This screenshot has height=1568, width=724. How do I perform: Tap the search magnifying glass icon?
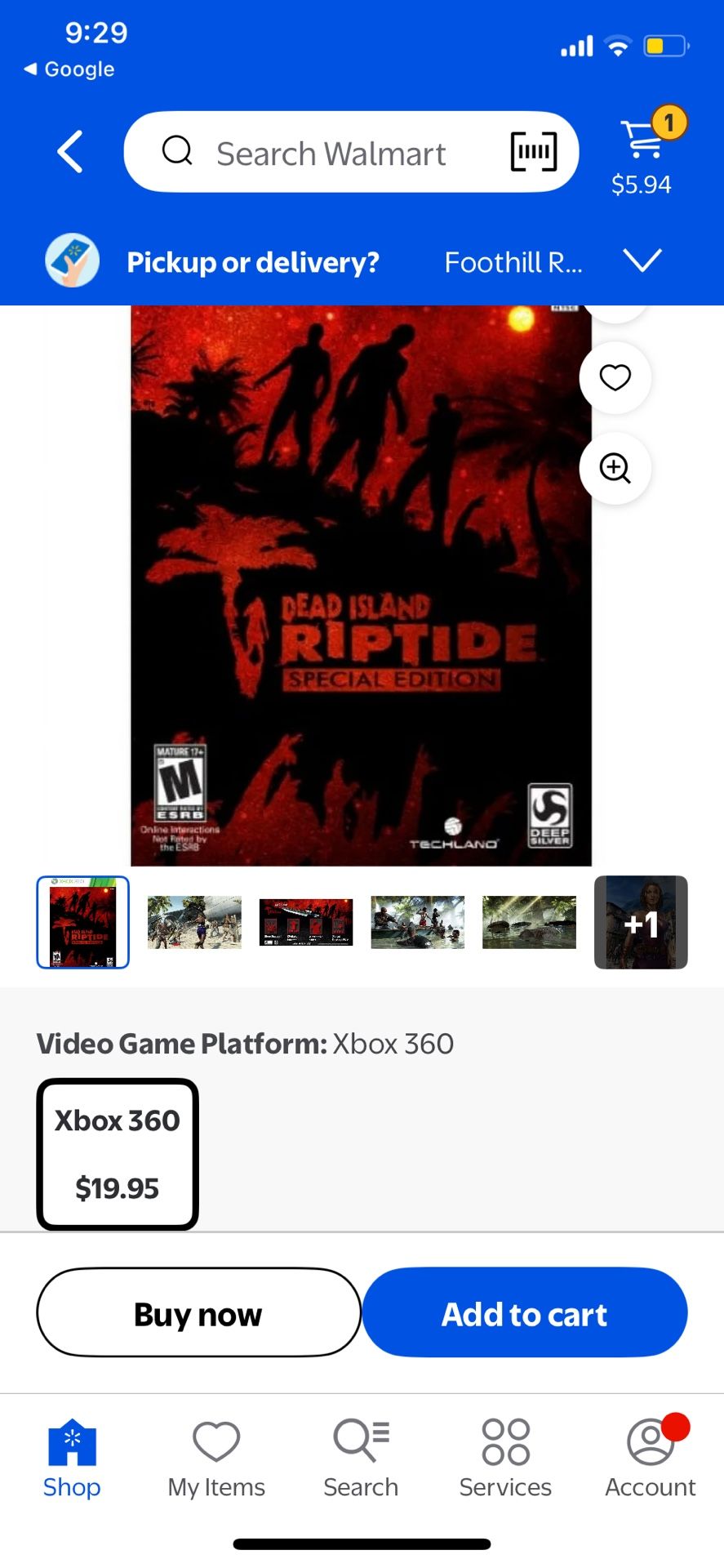(177, 151)
